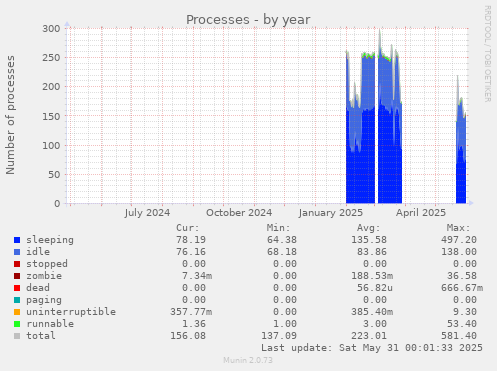Click the zombie average value 188.53m
Screen dimensions: 497x371
coord(372,276)
